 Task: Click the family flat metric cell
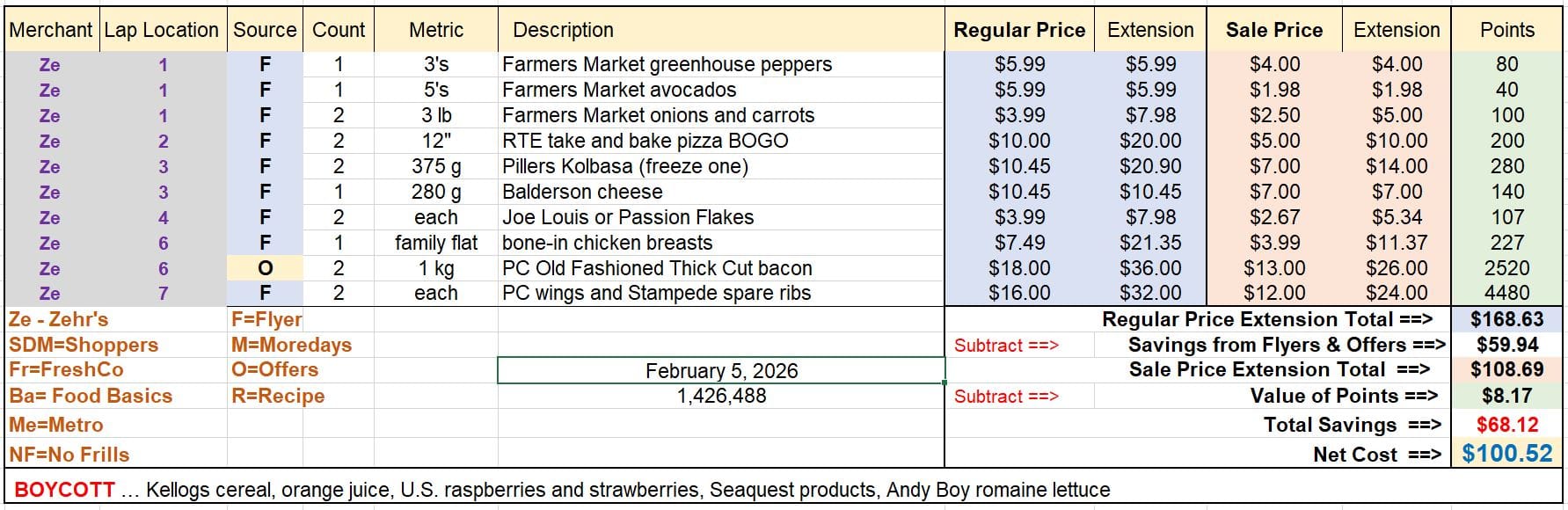pos(436,243)
